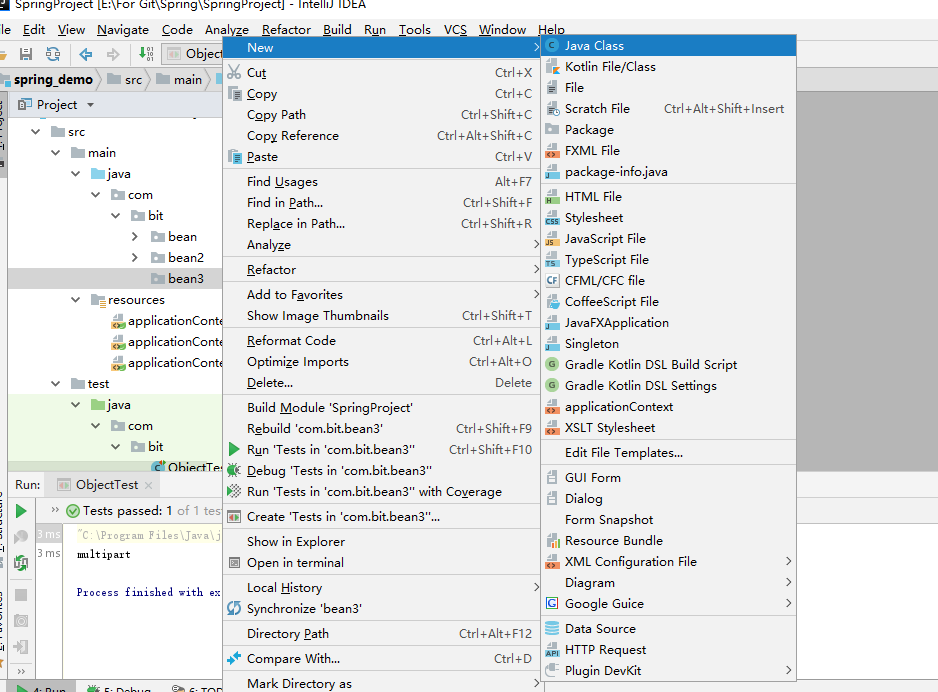This screenshot has width=938, height=692.
Task: Click the Back navigation arrow icon
Action: (86, 54)
